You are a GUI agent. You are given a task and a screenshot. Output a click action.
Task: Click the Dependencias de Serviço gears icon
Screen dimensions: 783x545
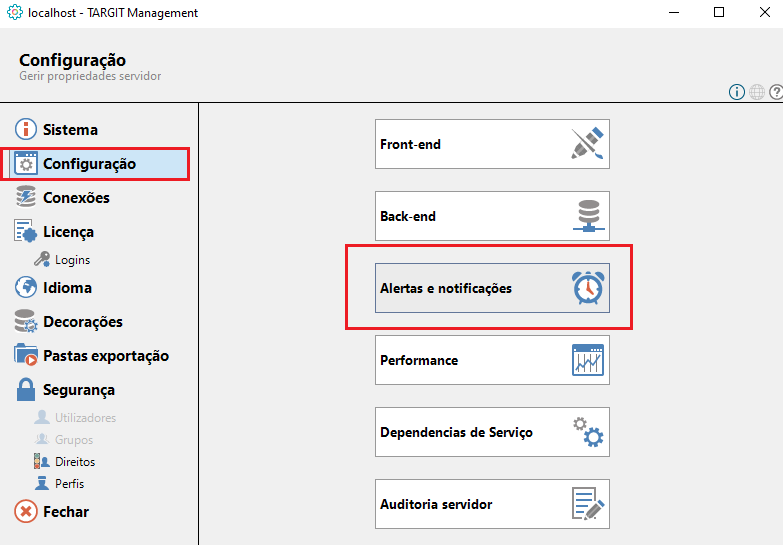point(588,432)
